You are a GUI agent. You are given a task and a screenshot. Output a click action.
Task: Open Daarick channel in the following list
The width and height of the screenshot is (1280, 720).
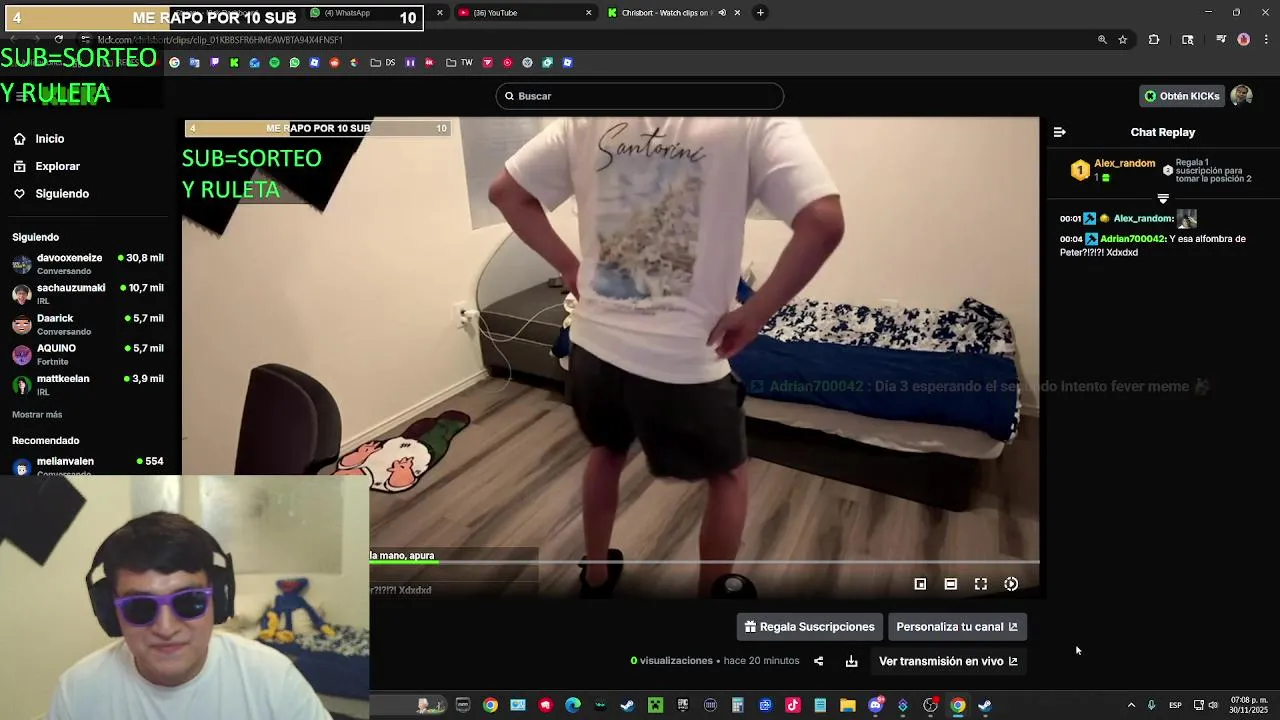[x=88, y=324]
